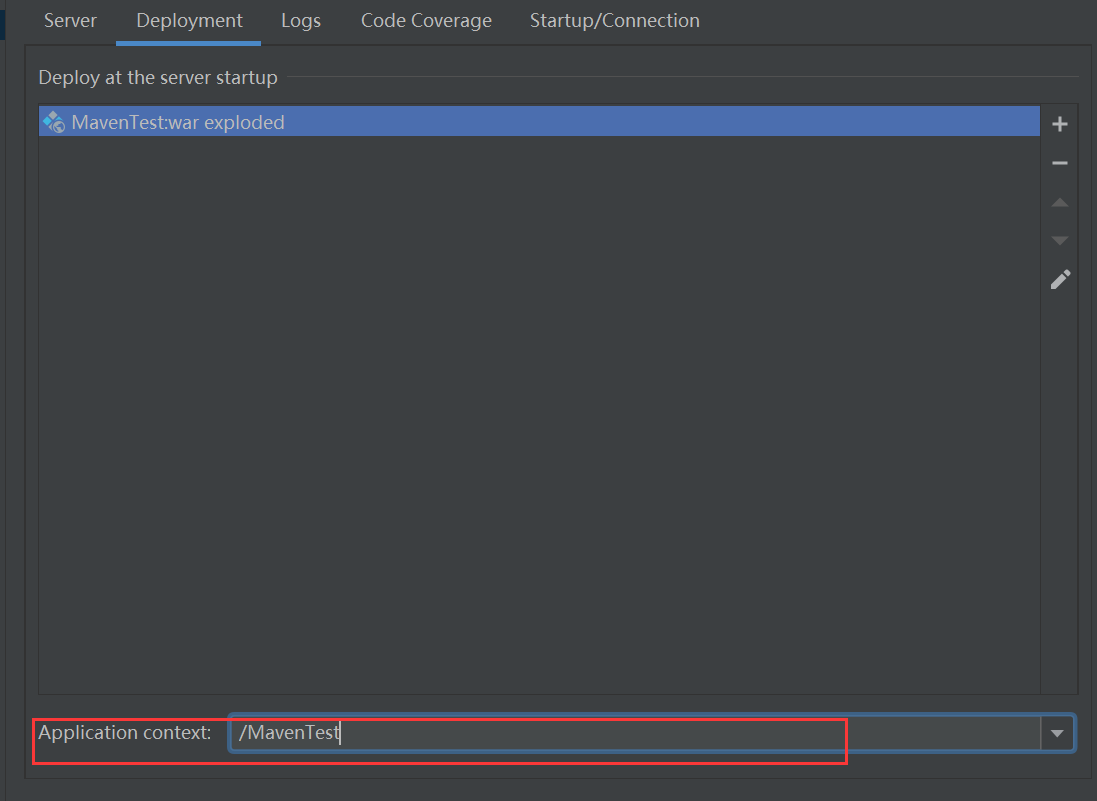This screenshot has height=801, width=1097.
Task: Click the Deploy at the server startup heading
Action: pyautogui.click(x=158, y=77)
